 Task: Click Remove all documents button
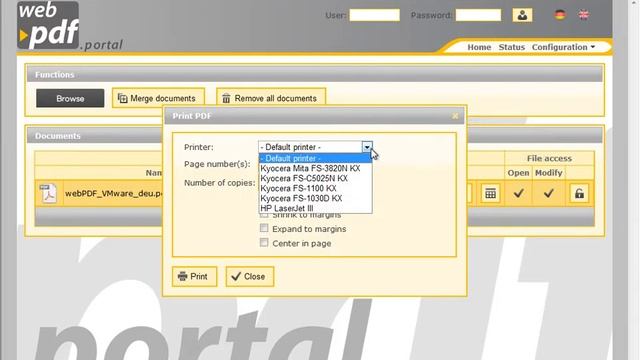[271, 98]
